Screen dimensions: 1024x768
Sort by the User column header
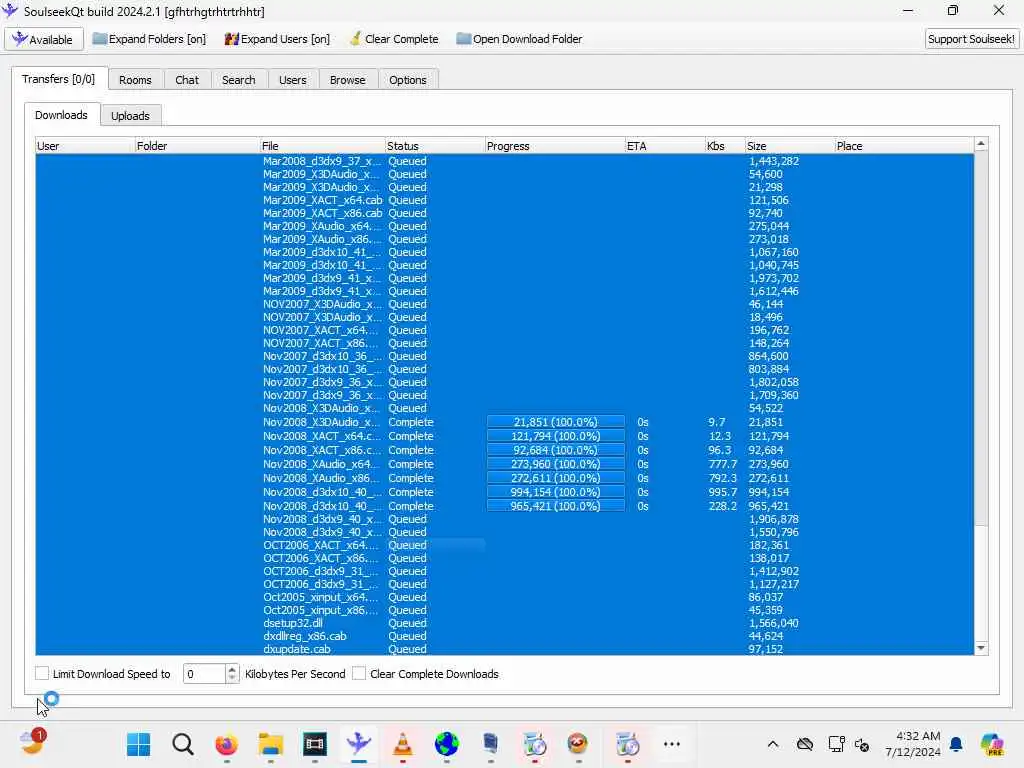coord(85,146)
